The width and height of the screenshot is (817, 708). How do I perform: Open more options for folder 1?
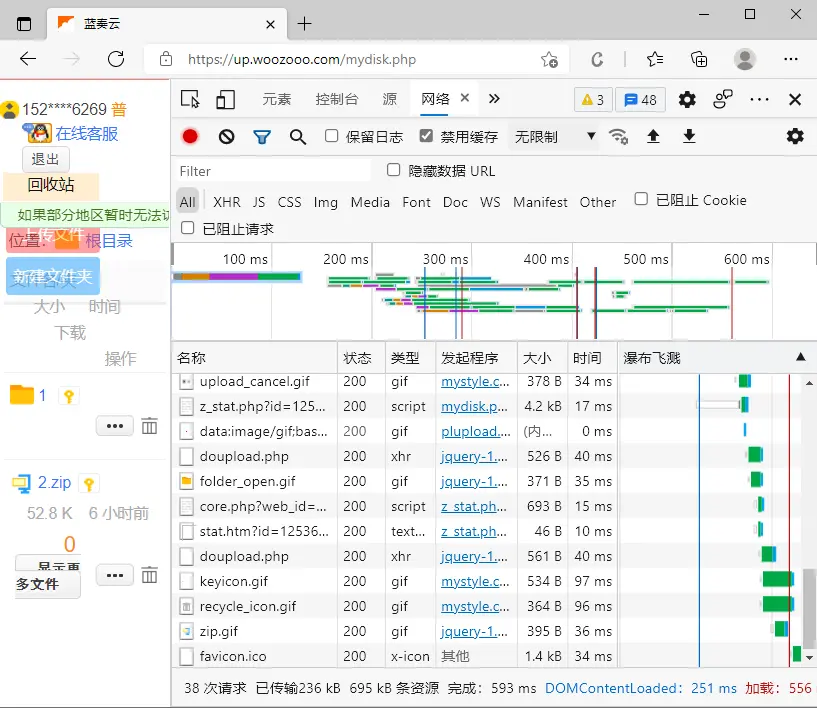click(x=115, y=426)
